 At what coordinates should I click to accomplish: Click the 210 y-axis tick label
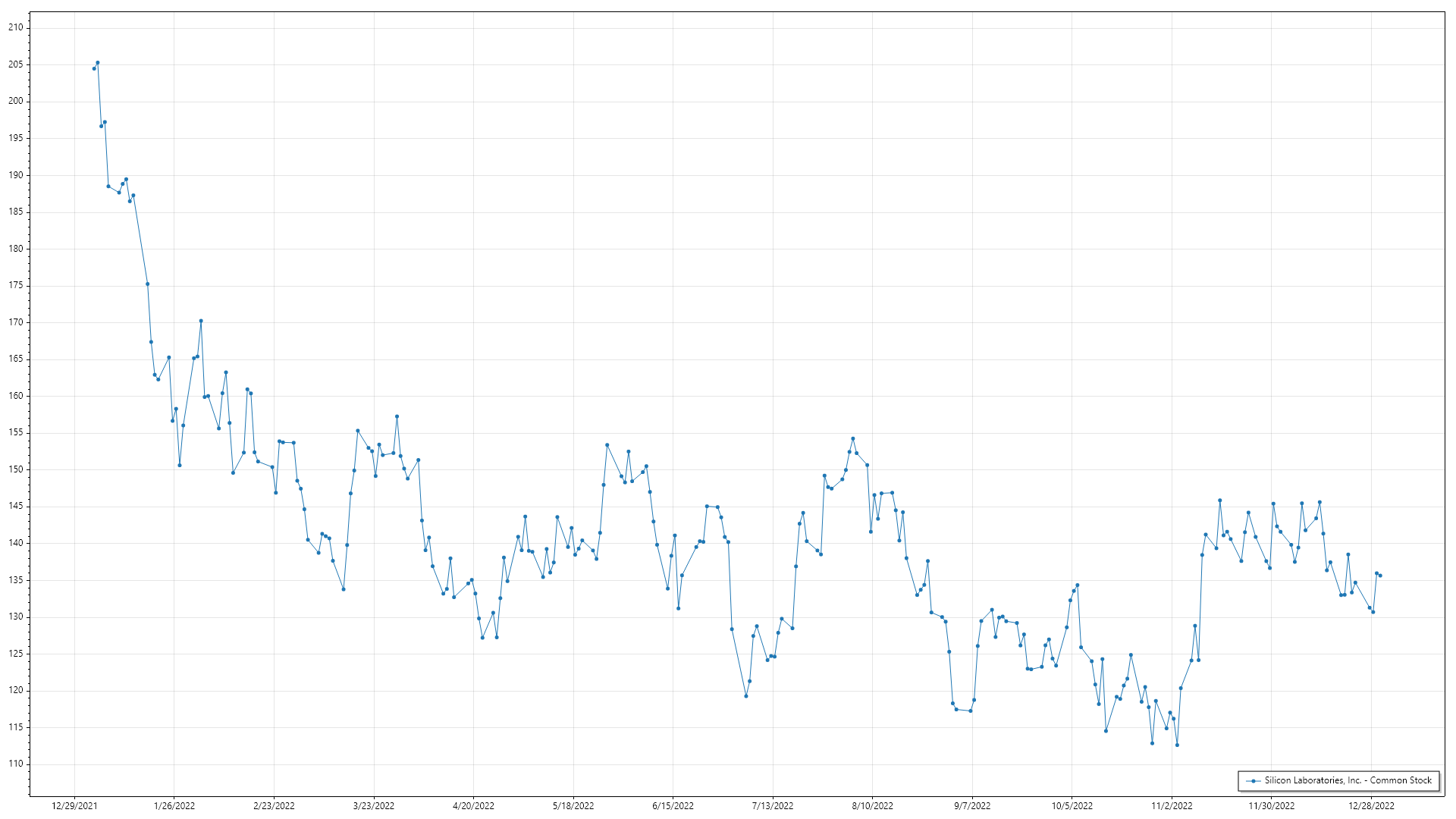[16, 27]
